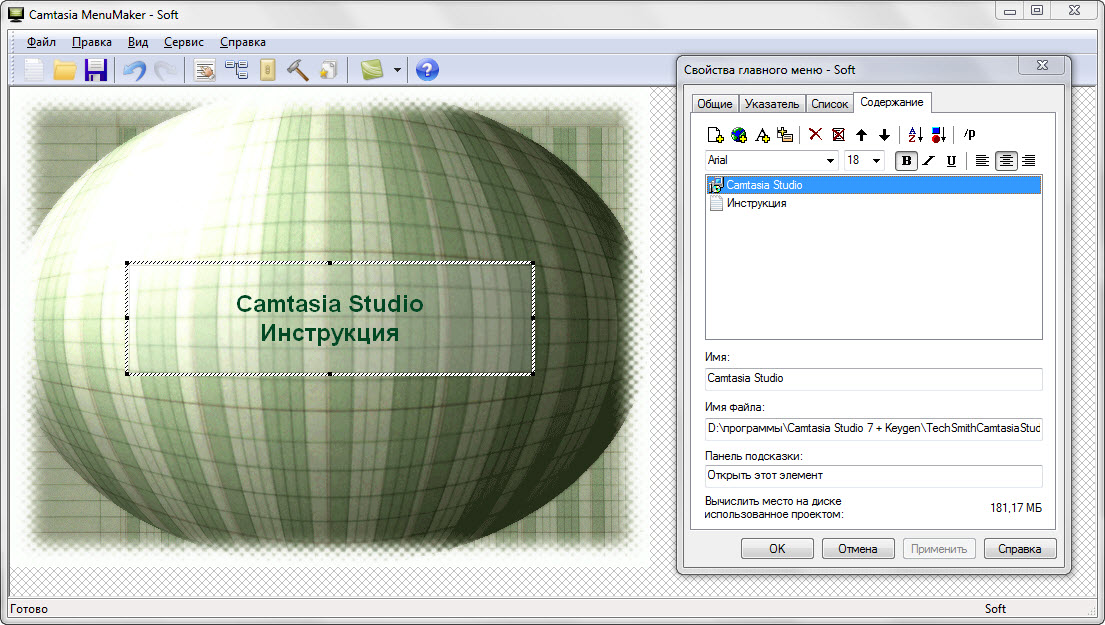
Task: Click the Панель подсказки field
Action: pyautogui.click(x=873, y=476)
